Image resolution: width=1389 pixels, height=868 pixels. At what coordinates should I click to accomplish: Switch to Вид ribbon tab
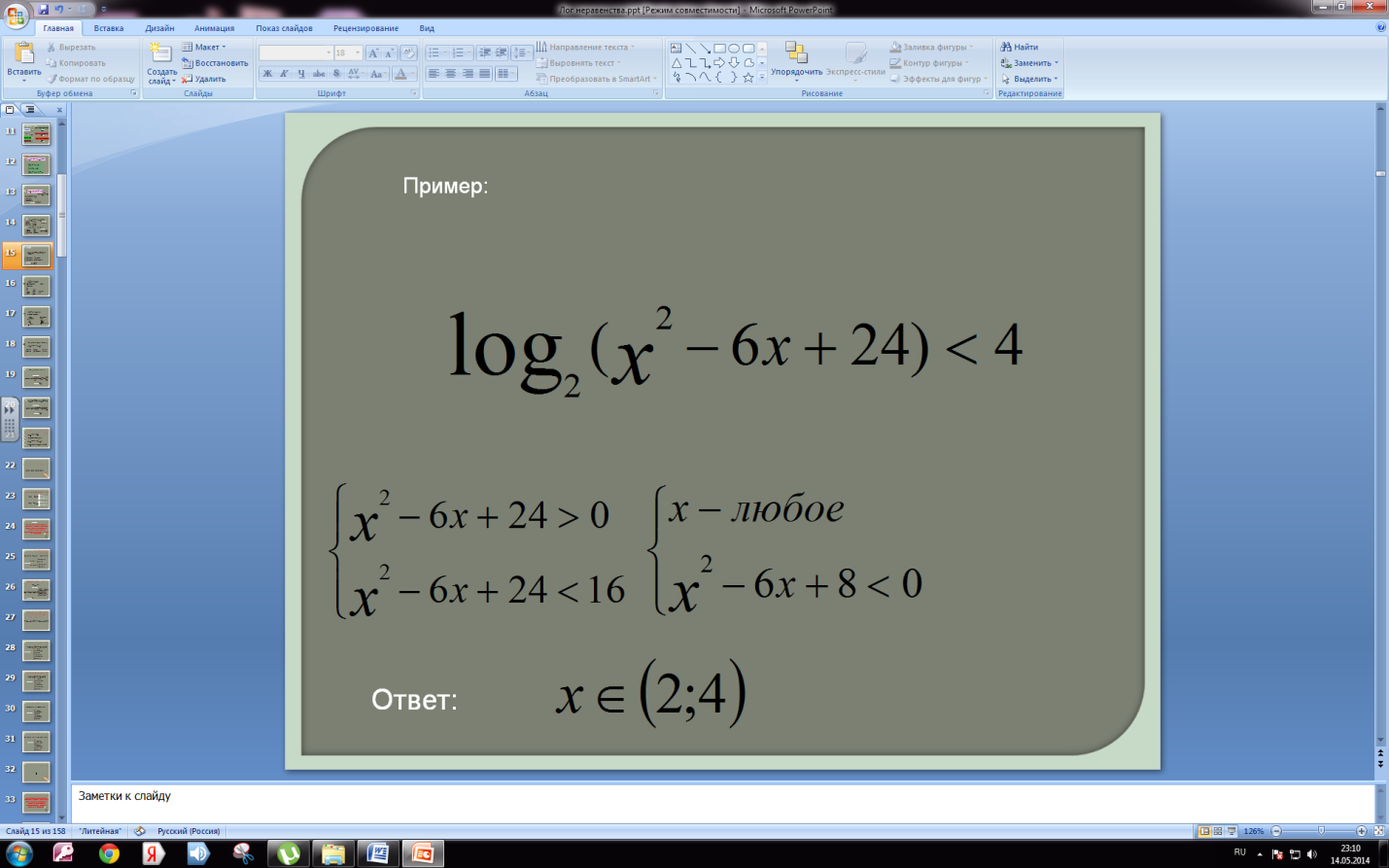427,28
